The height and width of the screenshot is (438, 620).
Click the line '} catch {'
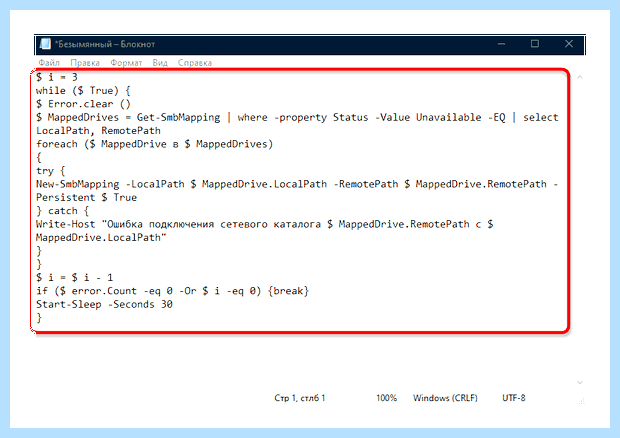coord(62,211)
